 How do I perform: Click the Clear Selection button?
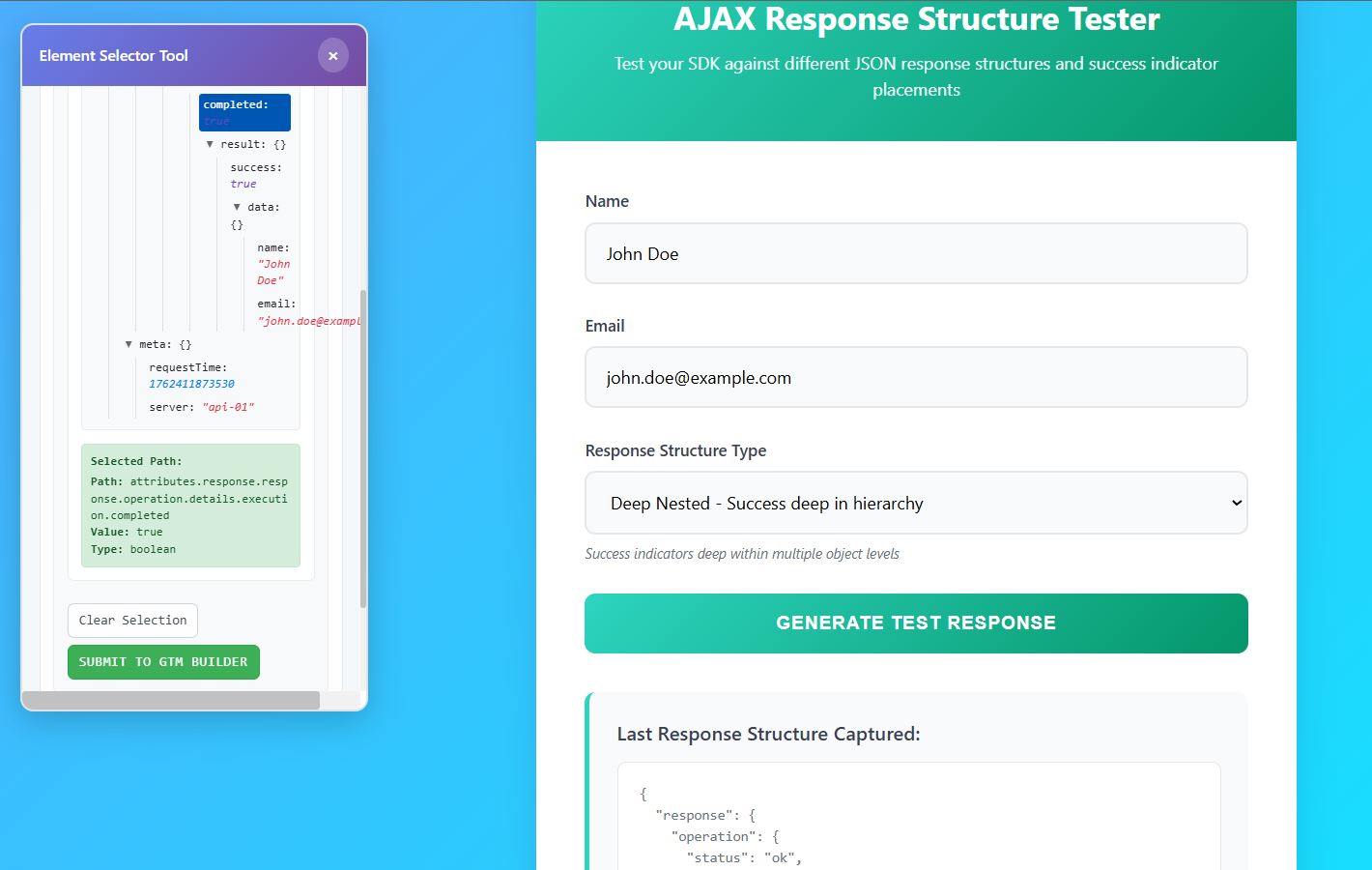pos(132,621)
